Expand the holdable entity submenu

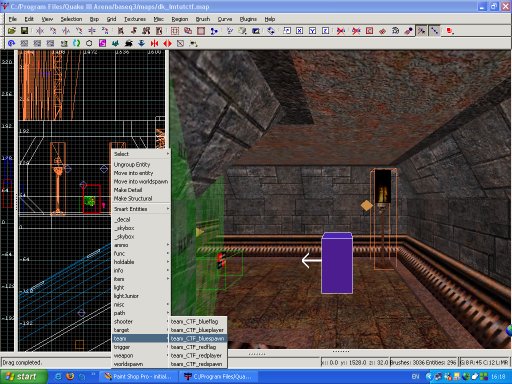click(141, 262)
